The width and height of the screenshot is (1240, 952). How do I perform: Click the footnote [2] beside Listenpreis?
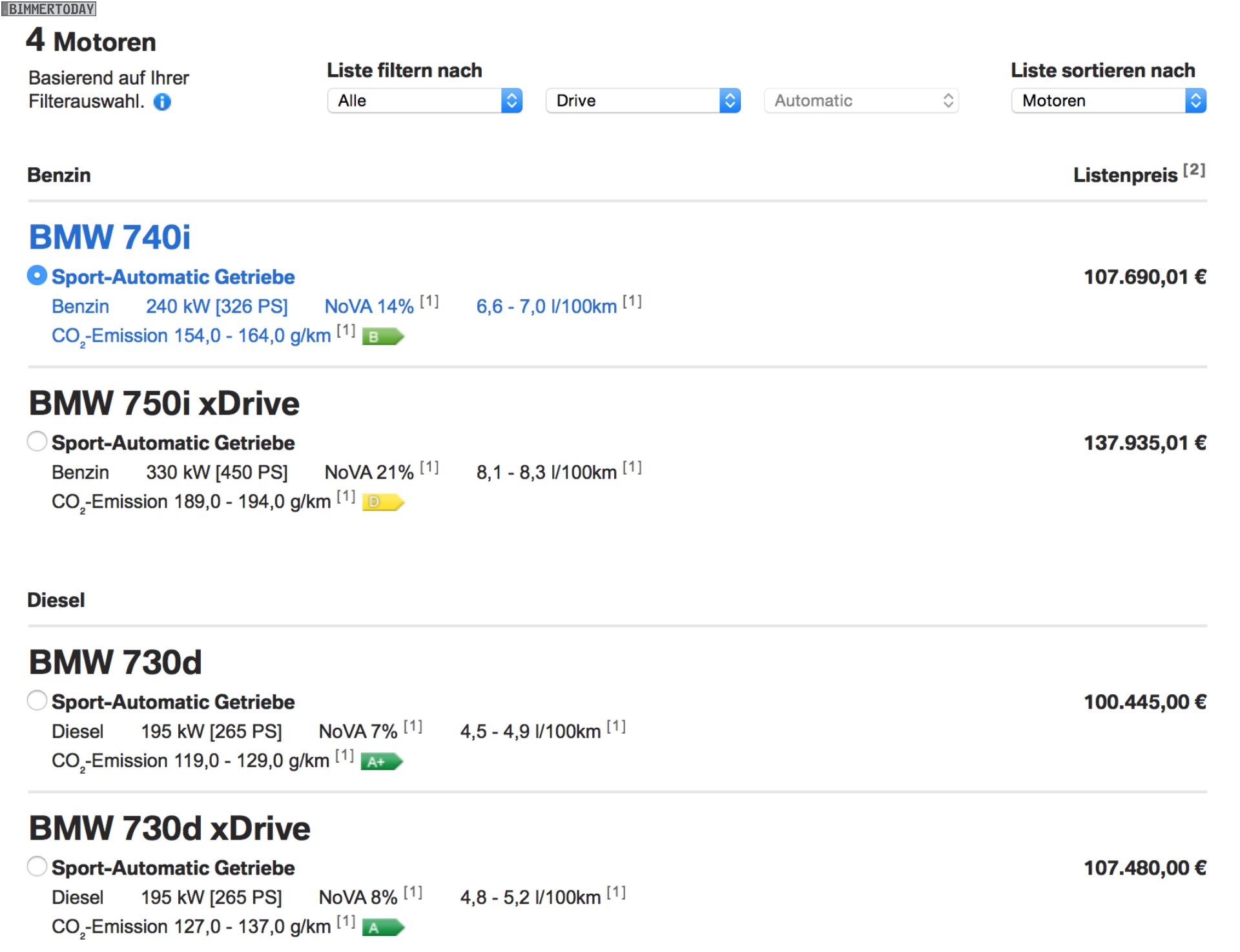click(x=1193, y=170)
